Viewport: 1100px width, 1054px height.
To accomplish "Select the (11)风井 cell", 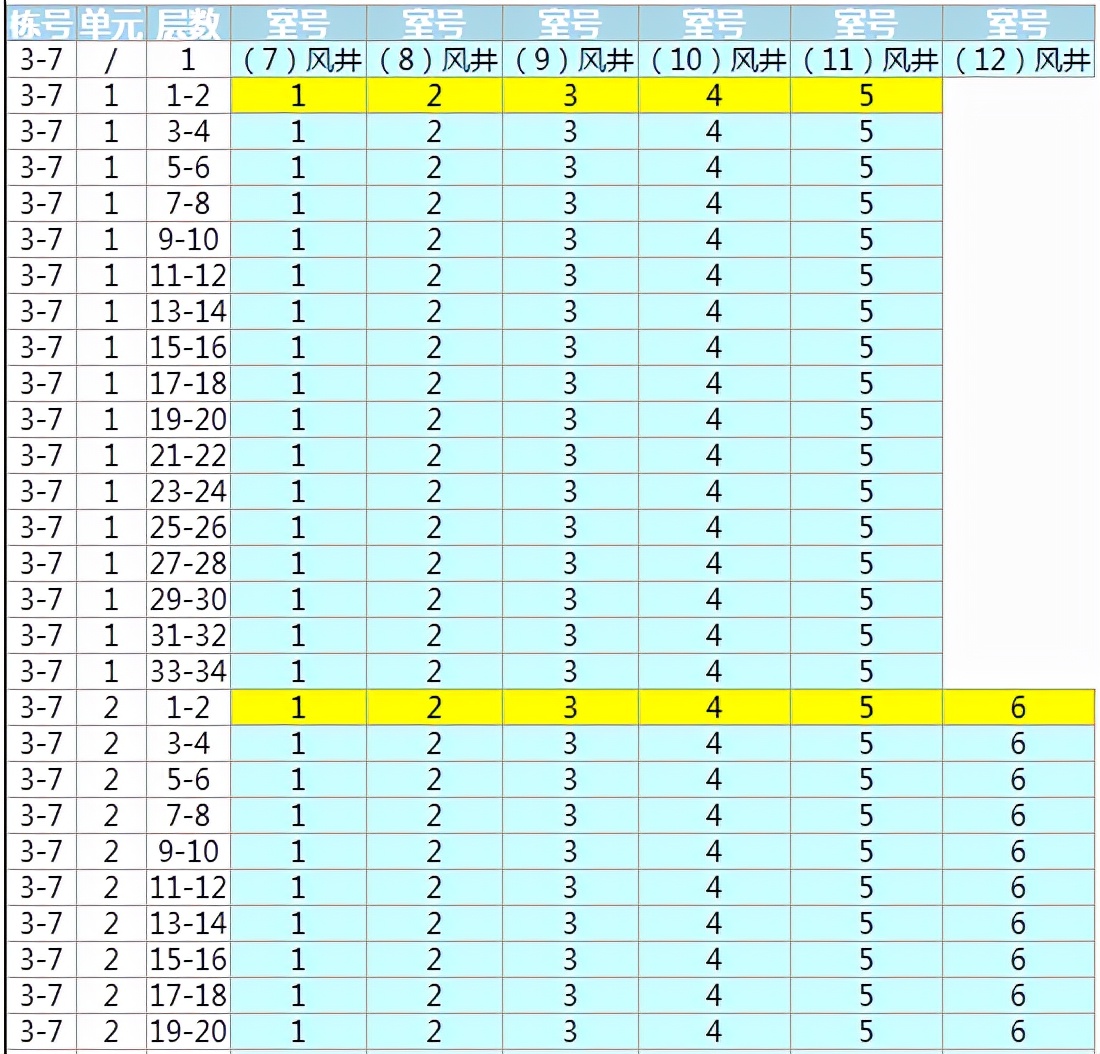I will coord(866,60).
